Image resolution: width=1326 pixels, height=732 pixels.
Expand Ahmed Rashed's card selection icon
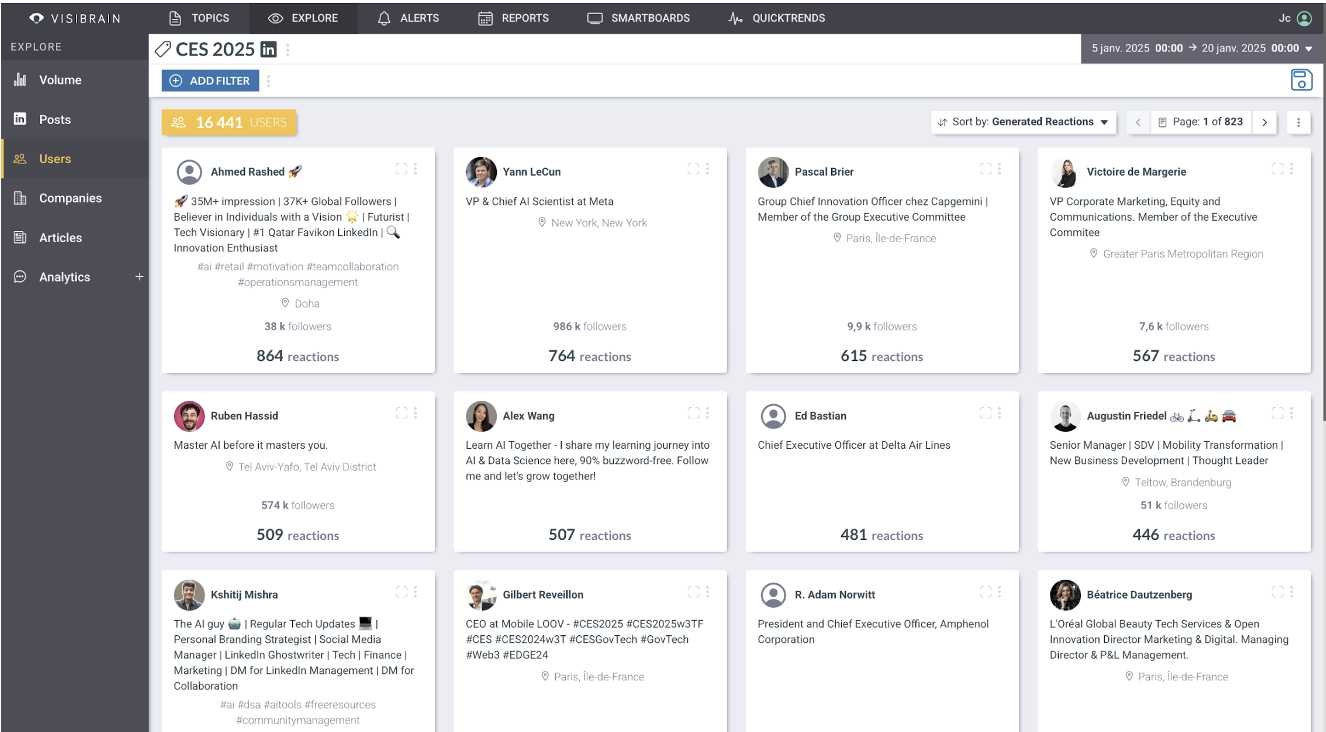pos(401,169)
